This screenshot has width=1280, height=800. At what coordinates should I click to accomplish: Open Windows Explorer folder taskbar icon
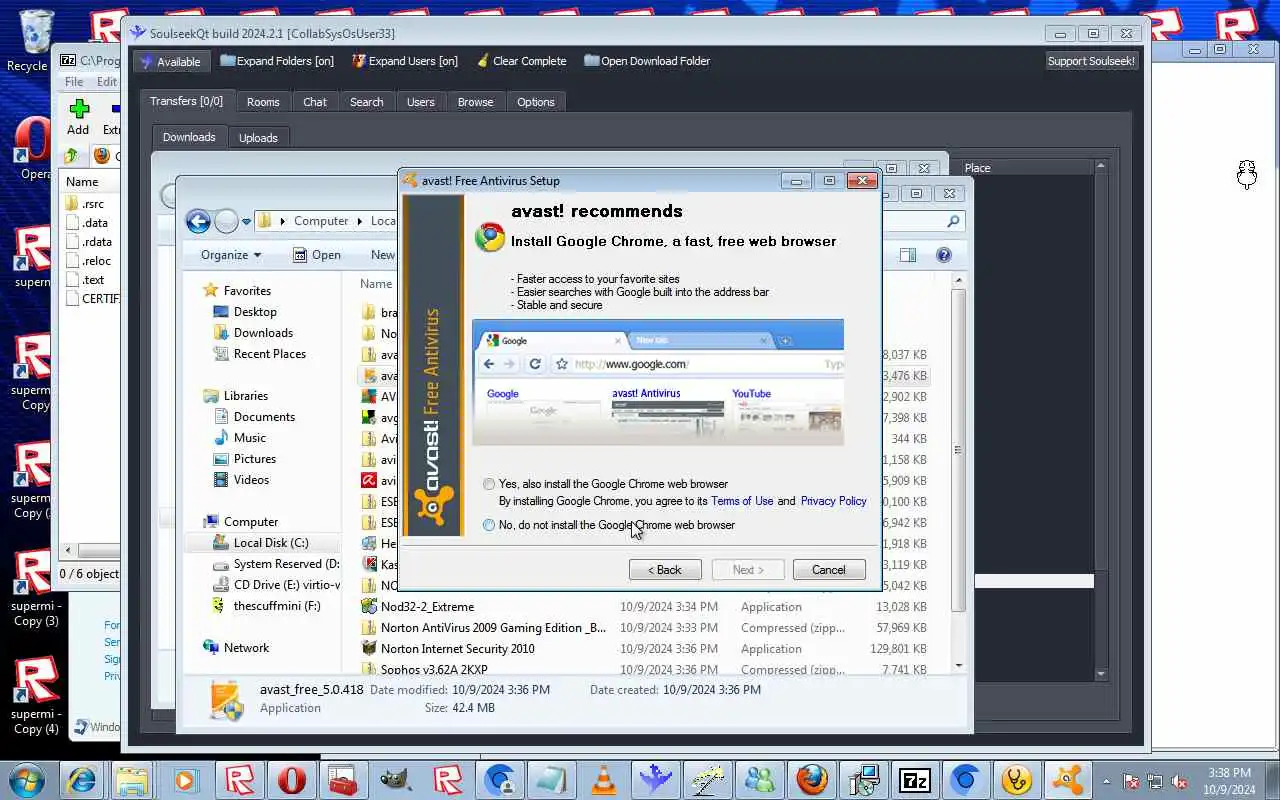132,779
